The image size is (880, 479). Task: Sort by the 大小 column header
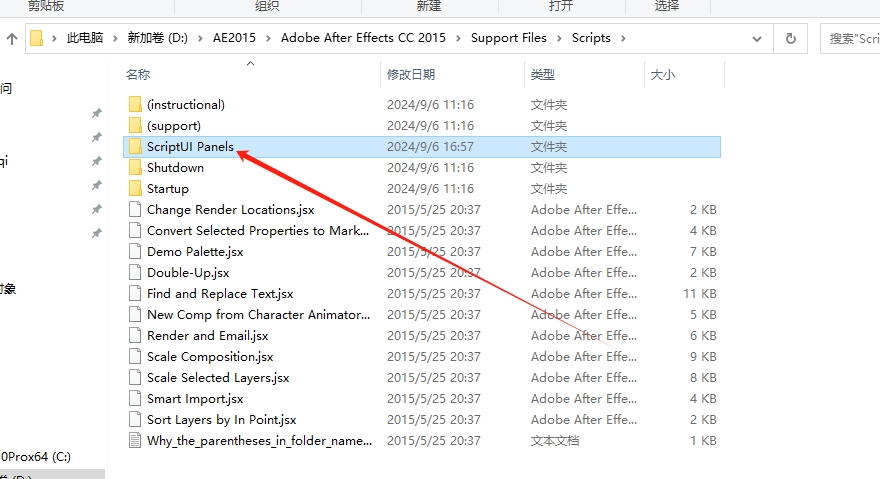[x=662, y=75]
